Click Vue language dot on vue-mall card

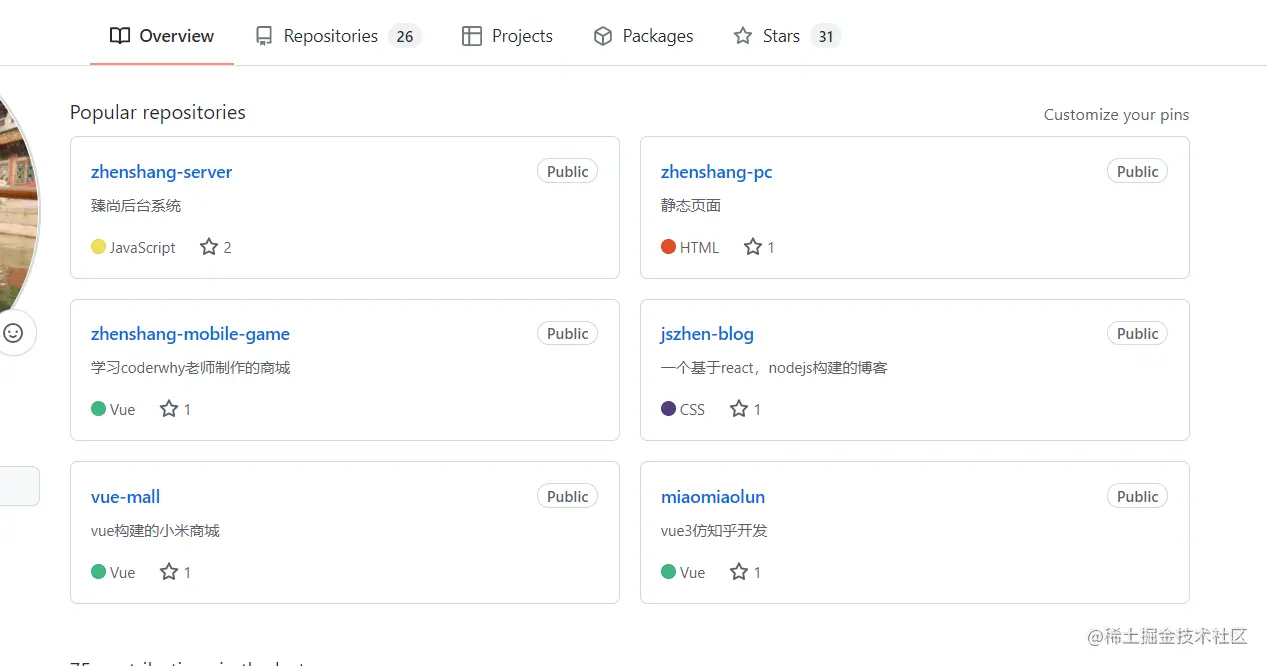(x=98, y=571)
